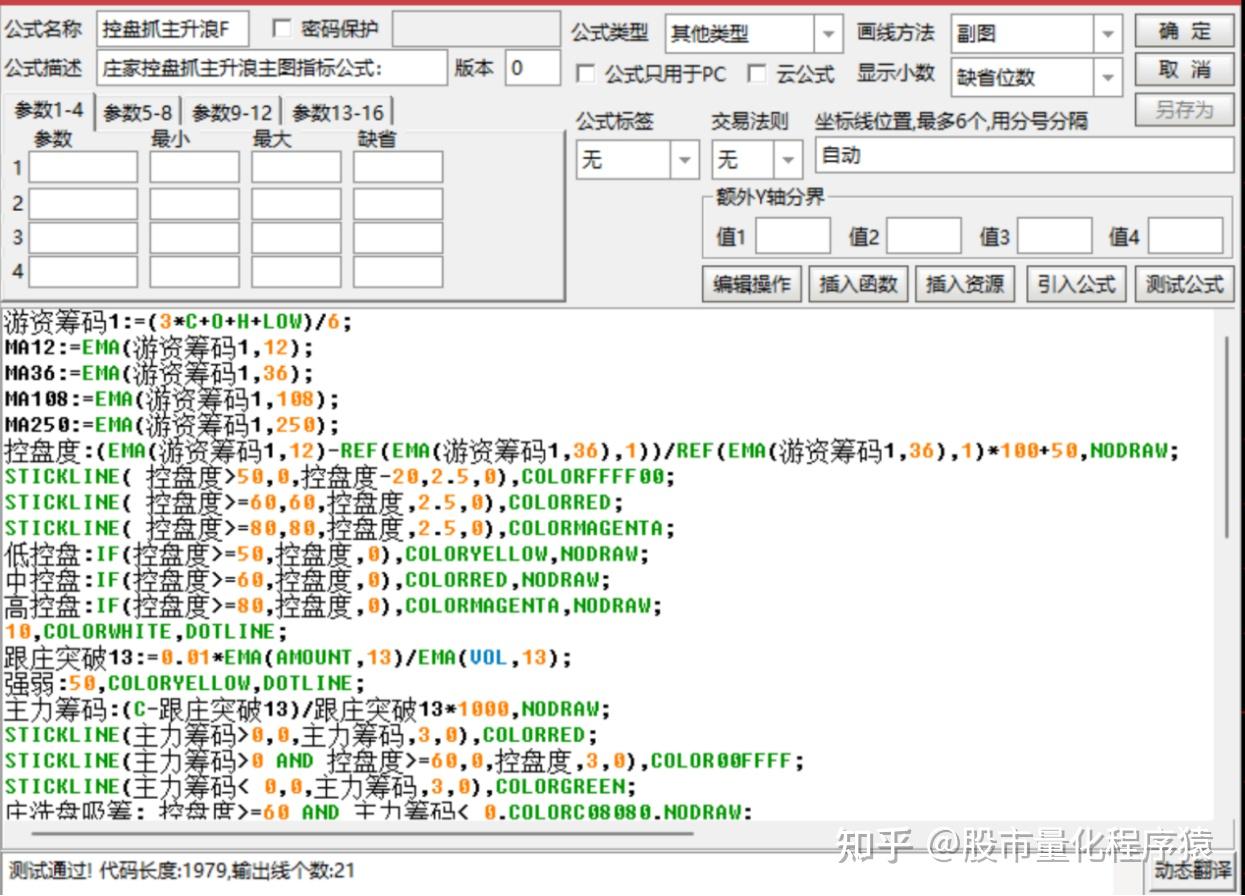1245x896 pixels.
Task: Click row 1 参数 name field
Action: click(83, 167)
